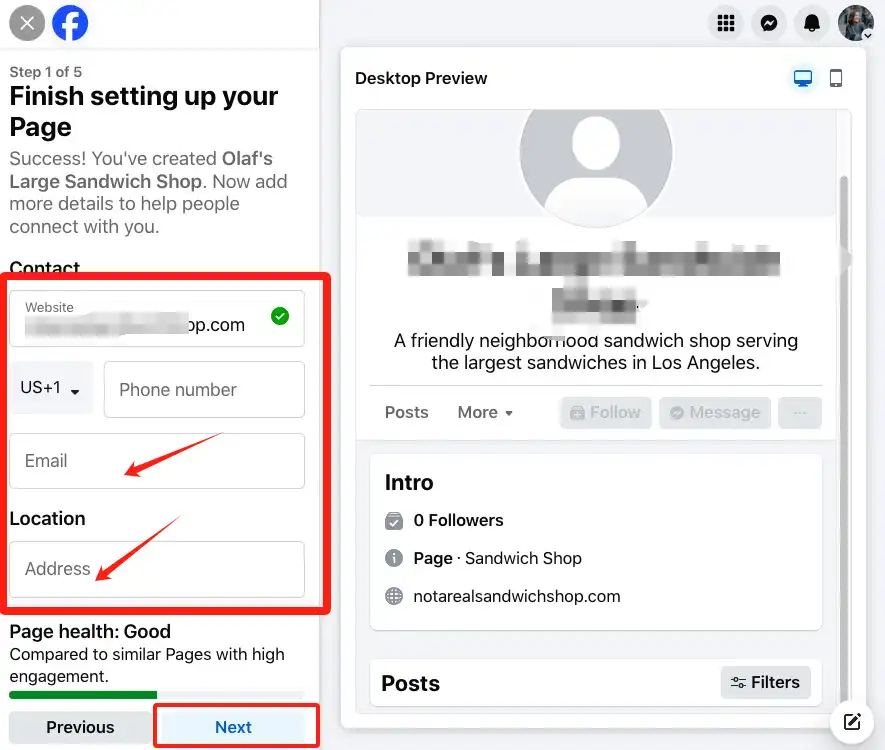Click the Message button in preview
The image size is (885, 750).
click(715, 413)
